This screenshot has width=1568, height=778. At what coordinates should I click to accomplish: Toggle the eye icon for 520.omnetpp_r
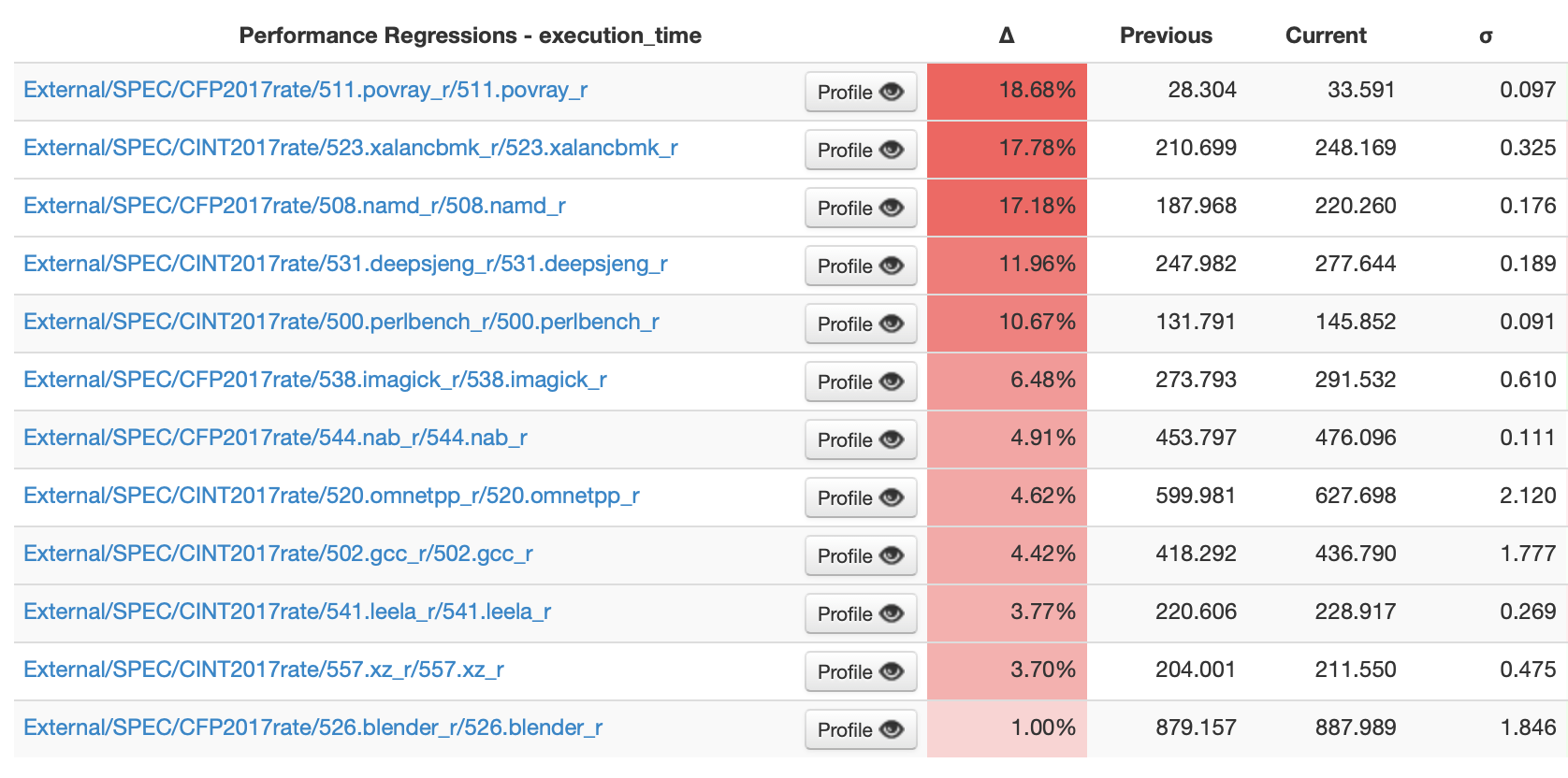tap(891, 497)
